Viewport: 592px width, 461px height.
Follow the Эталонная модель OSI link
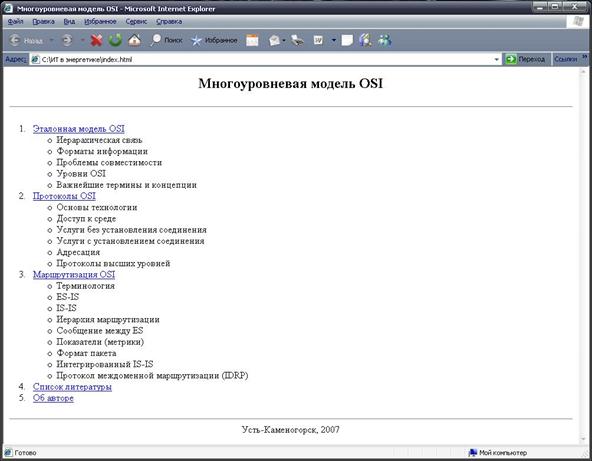tap(79, 129)
